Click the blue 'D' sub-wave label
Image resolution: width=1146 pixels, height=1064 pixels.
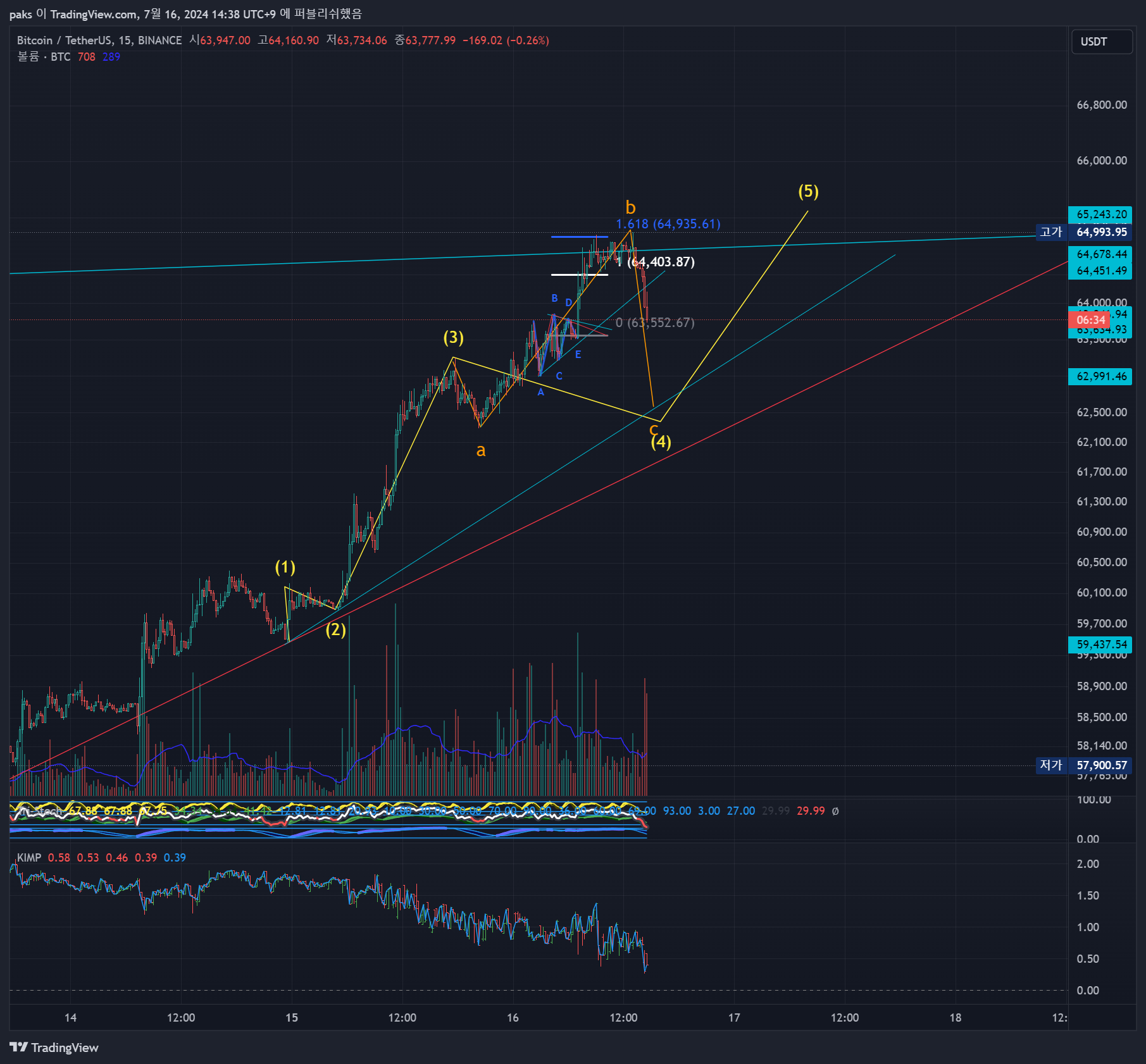coord(568,303)
